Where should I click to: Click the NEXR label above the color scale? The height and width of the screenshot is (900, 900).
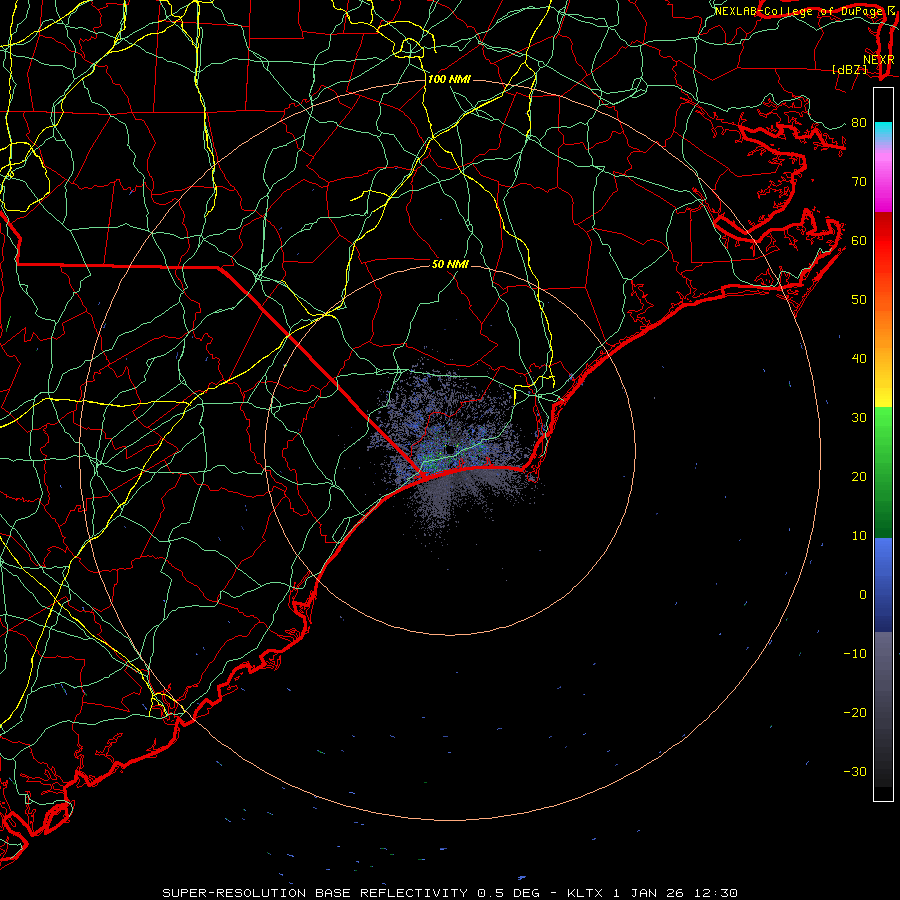(x=878, y=60)
